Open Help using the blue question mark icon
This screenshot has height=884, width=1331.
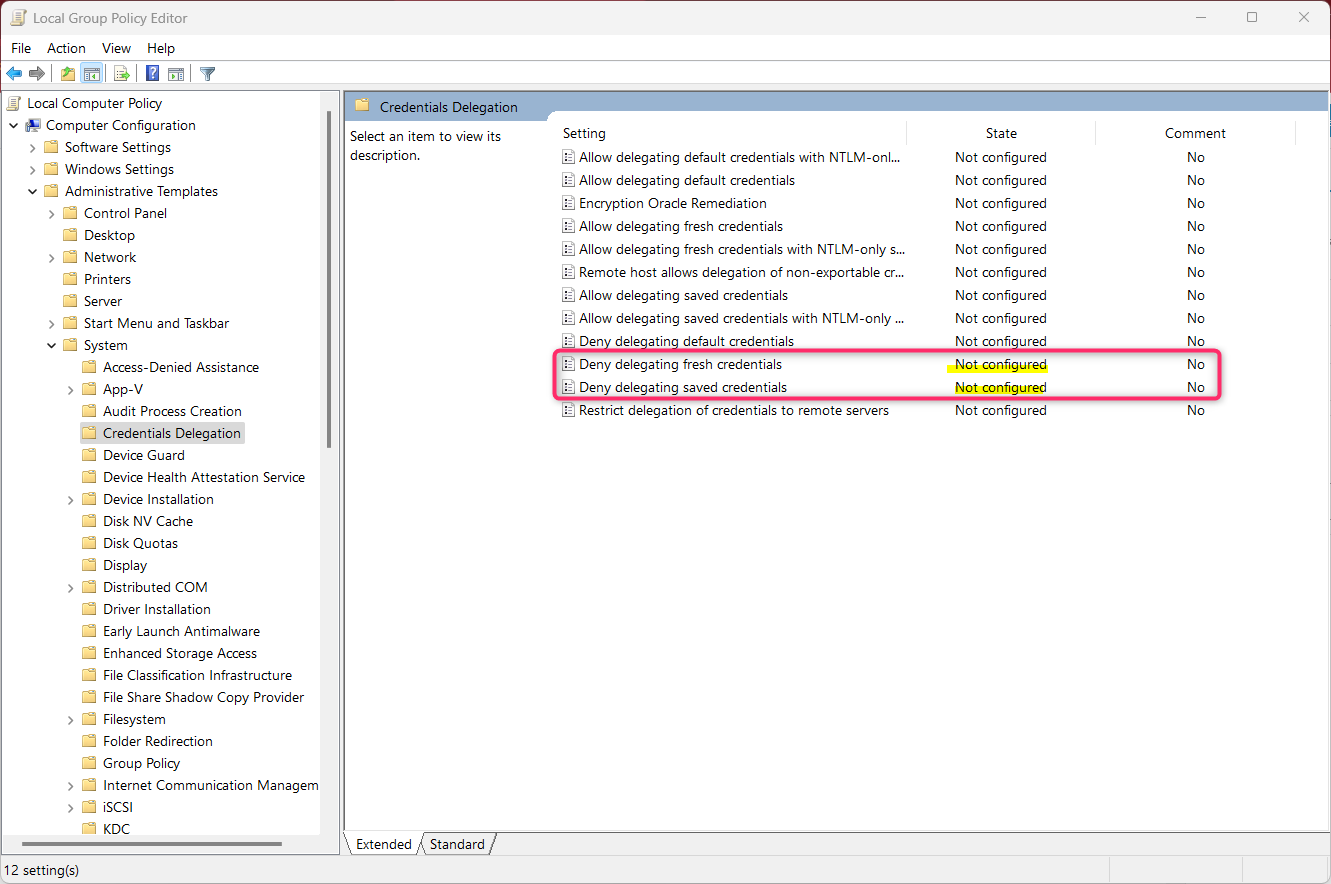tap(151, 72)
